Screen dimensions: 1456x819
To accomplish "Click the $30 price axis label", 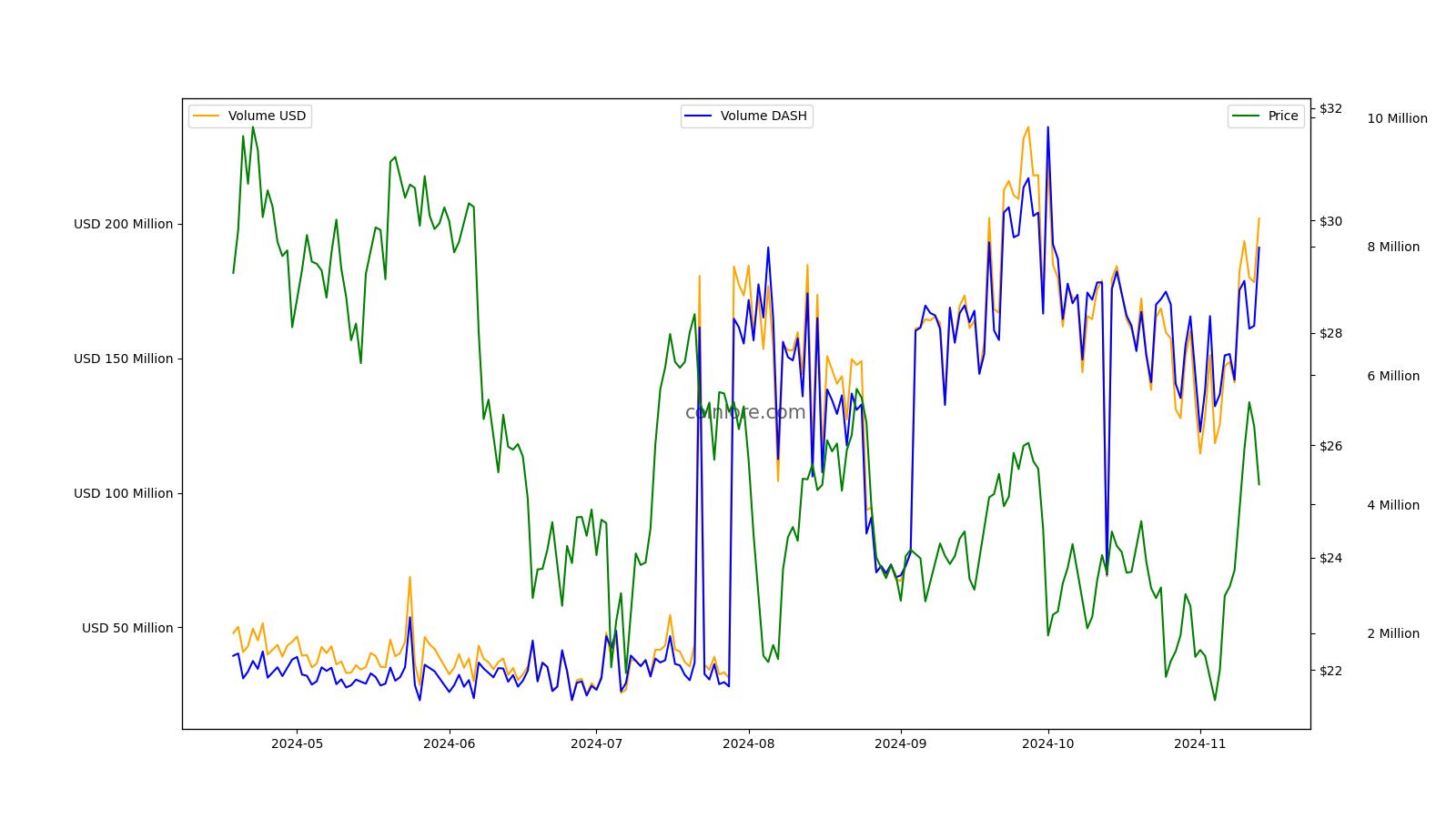I will (x=1330, y=221).
